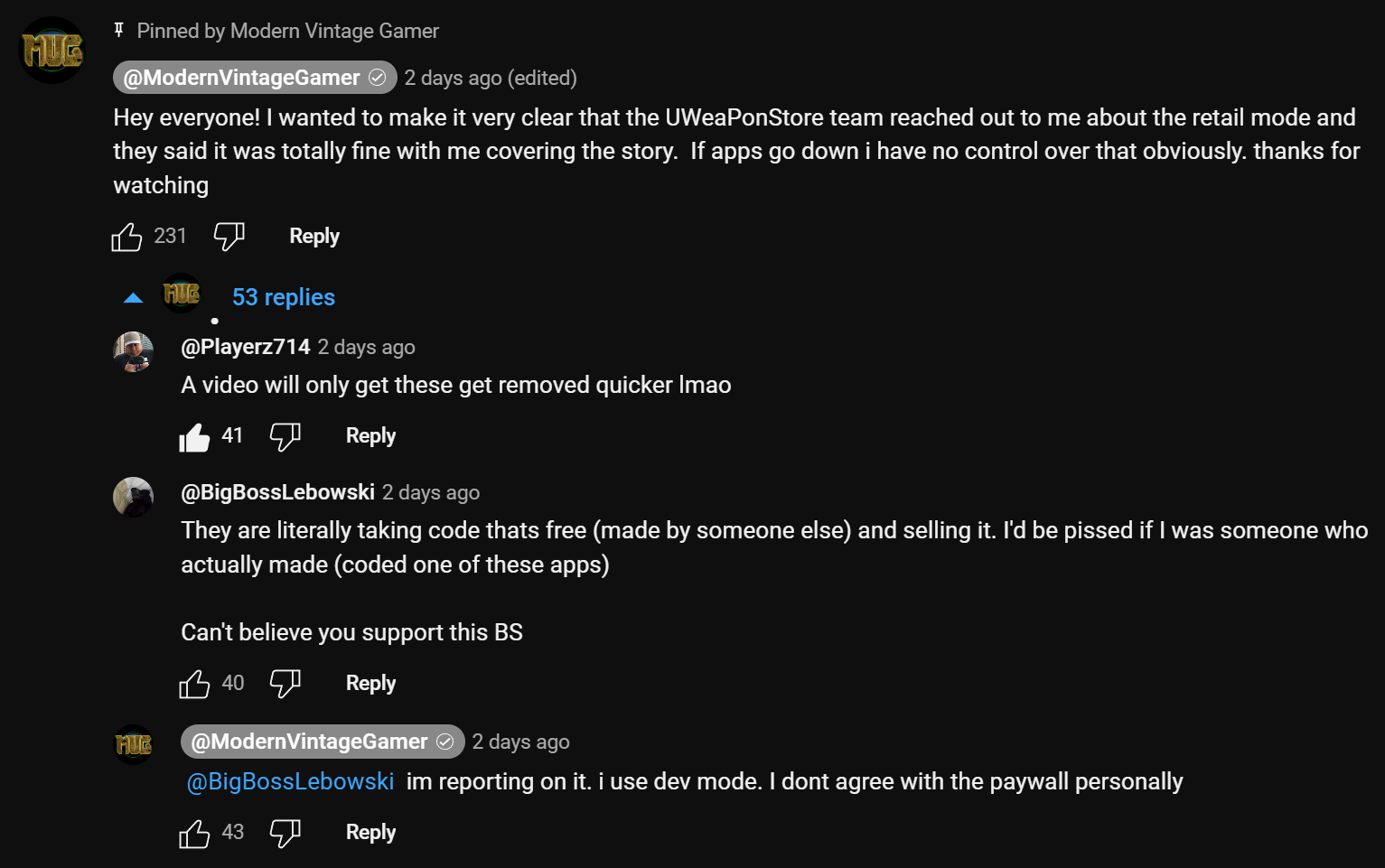Screen dimensions: 1385x868
Task: Click Playerz714's profile picture
Action: point(133,352)
